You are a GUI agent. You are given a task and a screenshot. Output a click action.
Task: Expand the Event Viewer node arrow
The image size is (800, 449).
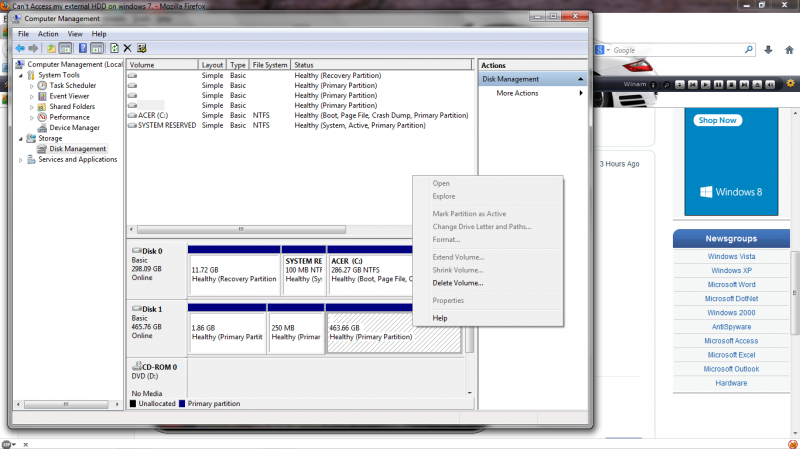pos(32,96)
